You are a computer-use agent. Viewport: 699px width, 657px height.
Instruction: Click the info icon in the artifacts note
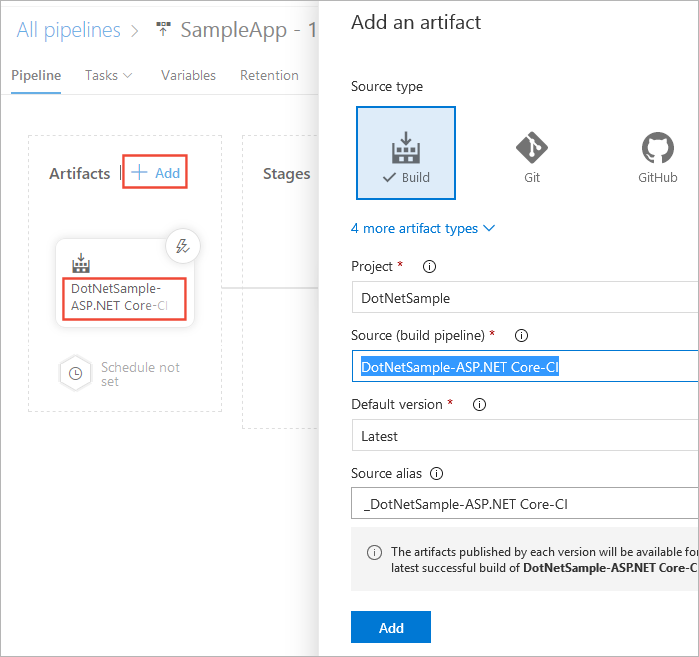(x=374, y=552)
